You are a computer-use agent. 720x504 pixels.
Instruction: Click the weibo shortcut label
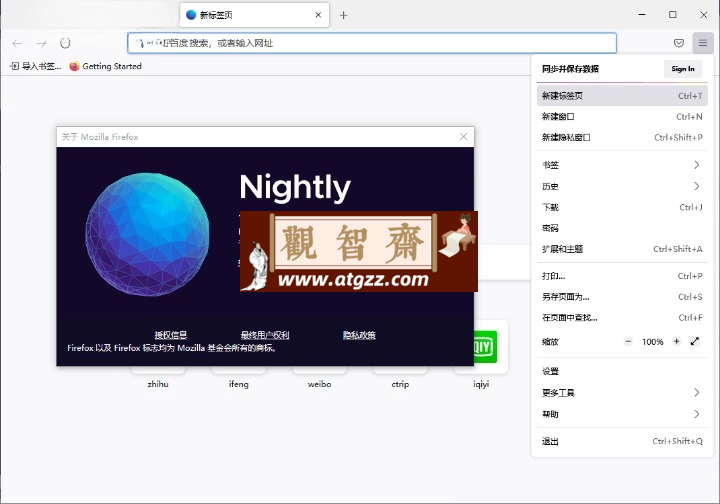[320, 384]
